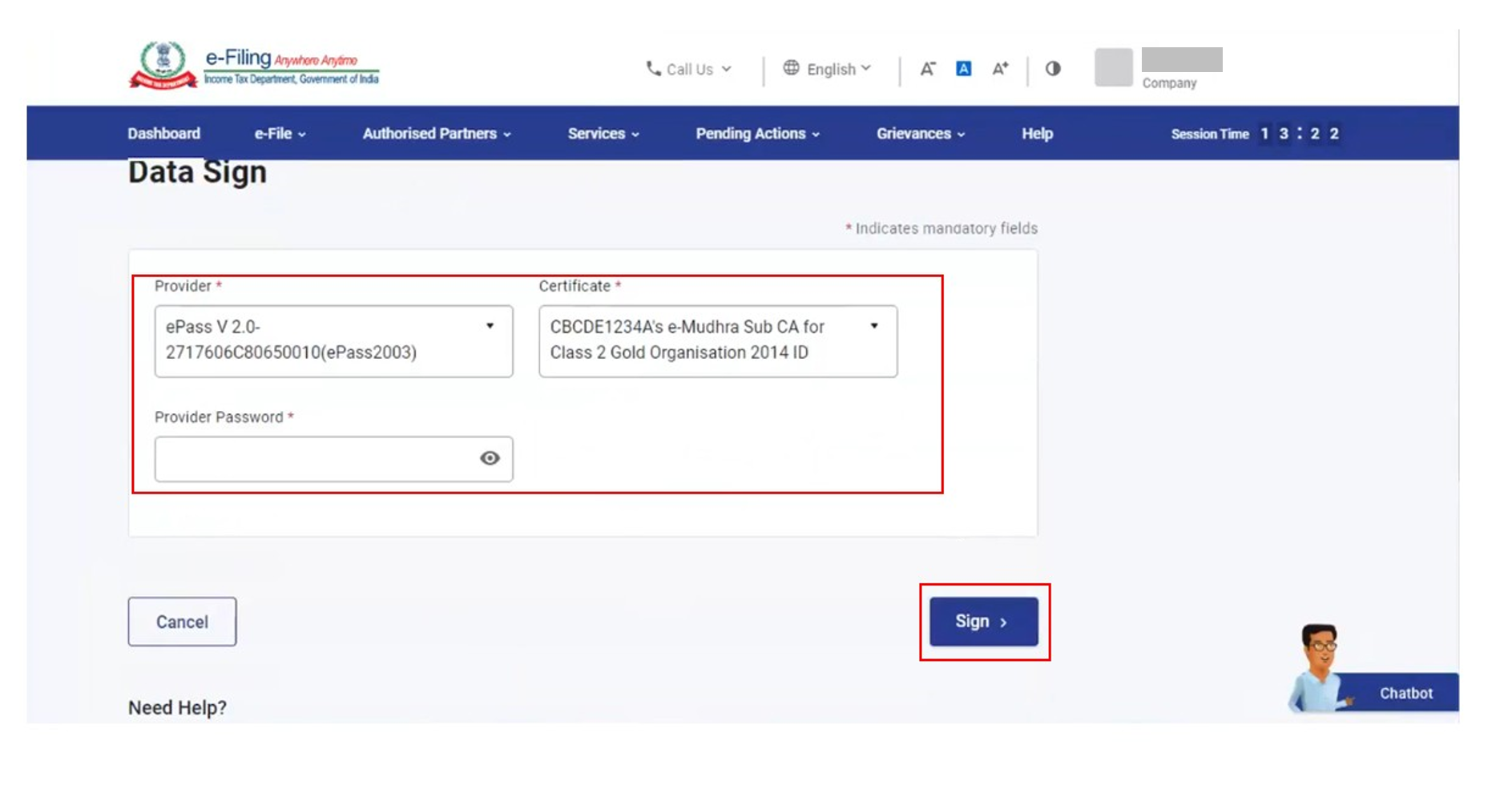The width and height of the screenshot is (1512, 793).
Task: Click the Provider Password input field
Action: [x=317, y=459]
